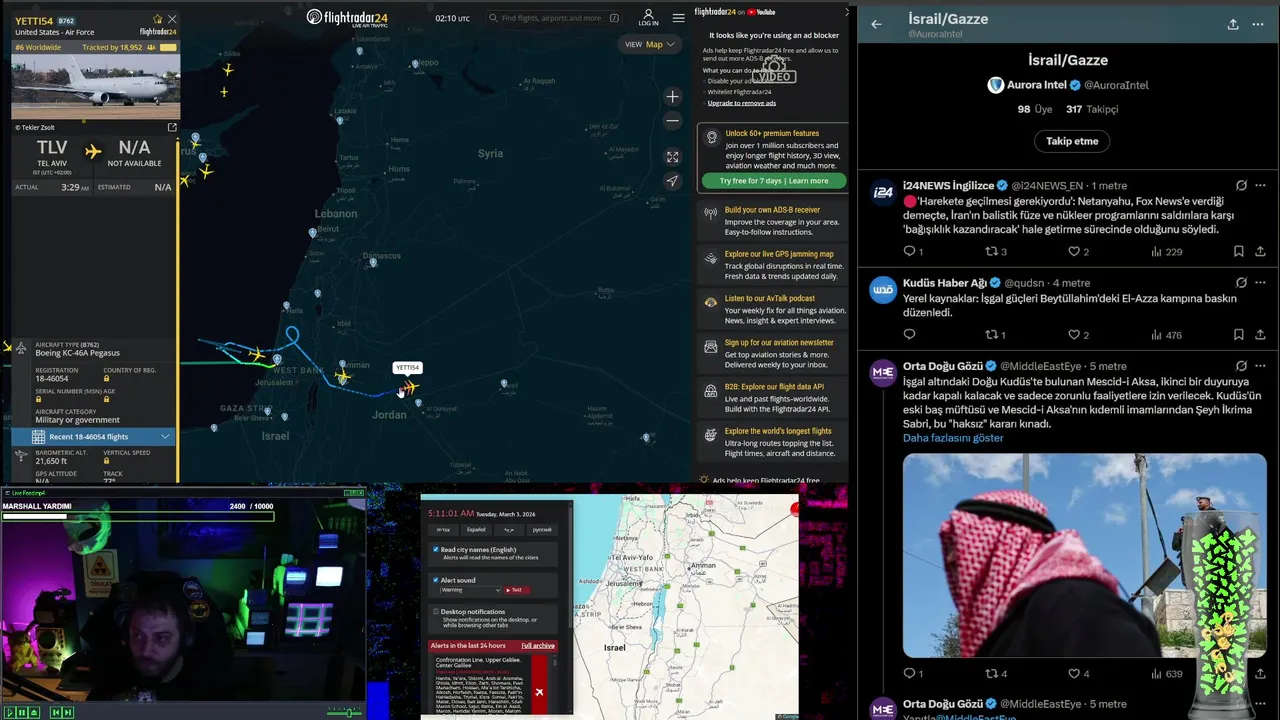Bookmark the i24NEWS İngilizce post
The image size is (1280, 720).
1238,252
